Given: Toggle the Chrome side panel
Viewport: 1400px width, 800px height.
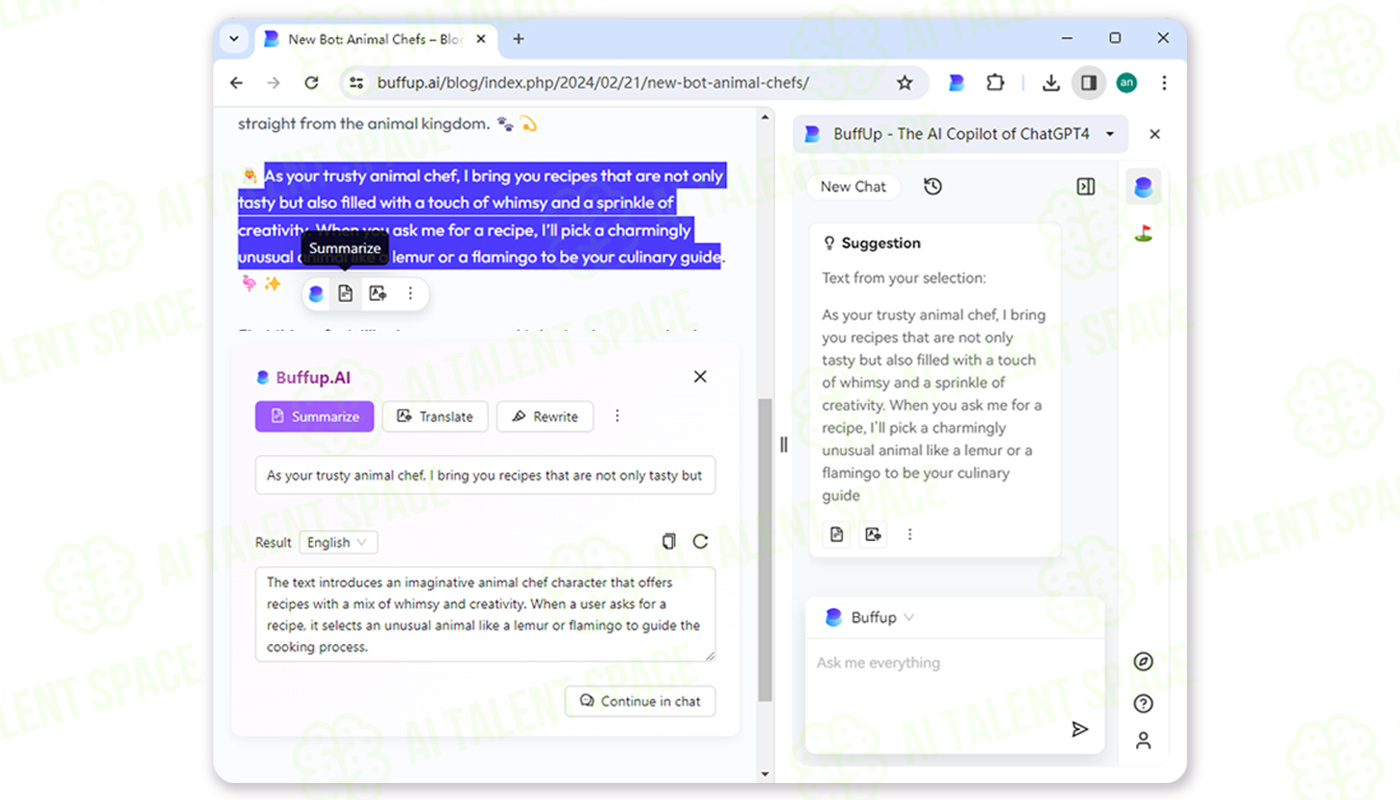Looking at the screenshot, I should 1089,83.
